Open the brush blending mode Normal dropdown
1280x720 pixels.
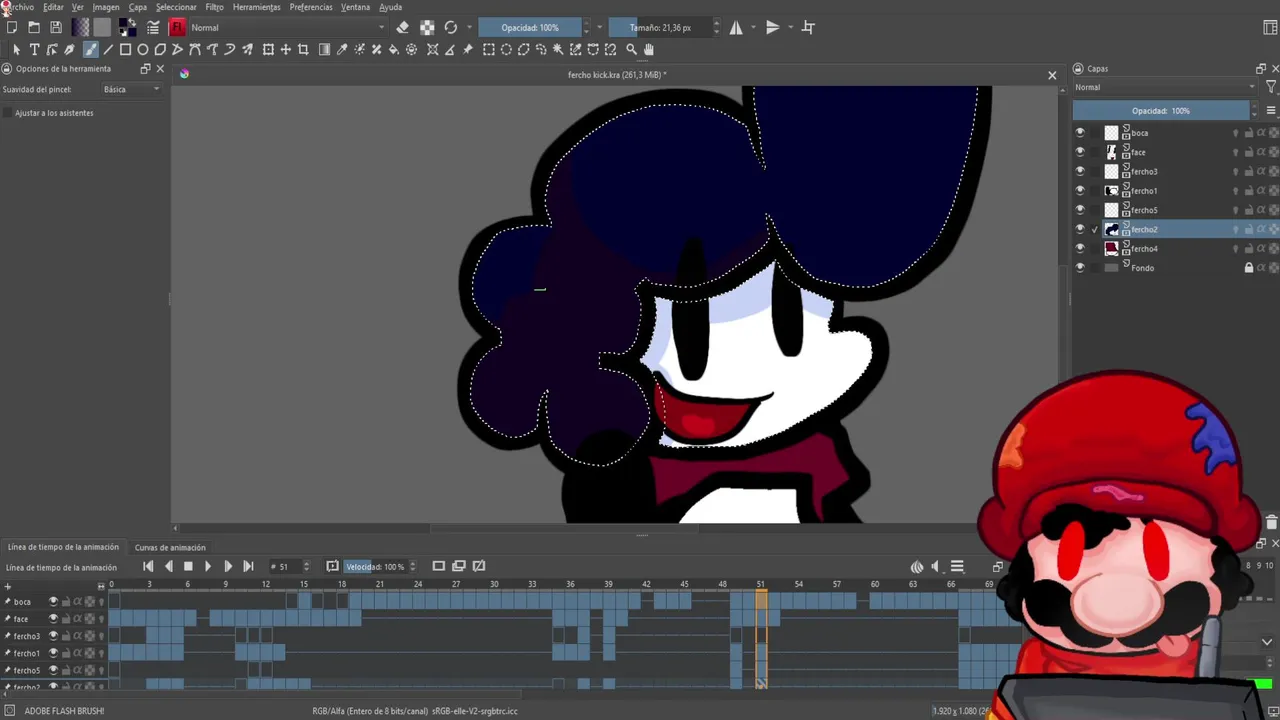coord(287,27)
